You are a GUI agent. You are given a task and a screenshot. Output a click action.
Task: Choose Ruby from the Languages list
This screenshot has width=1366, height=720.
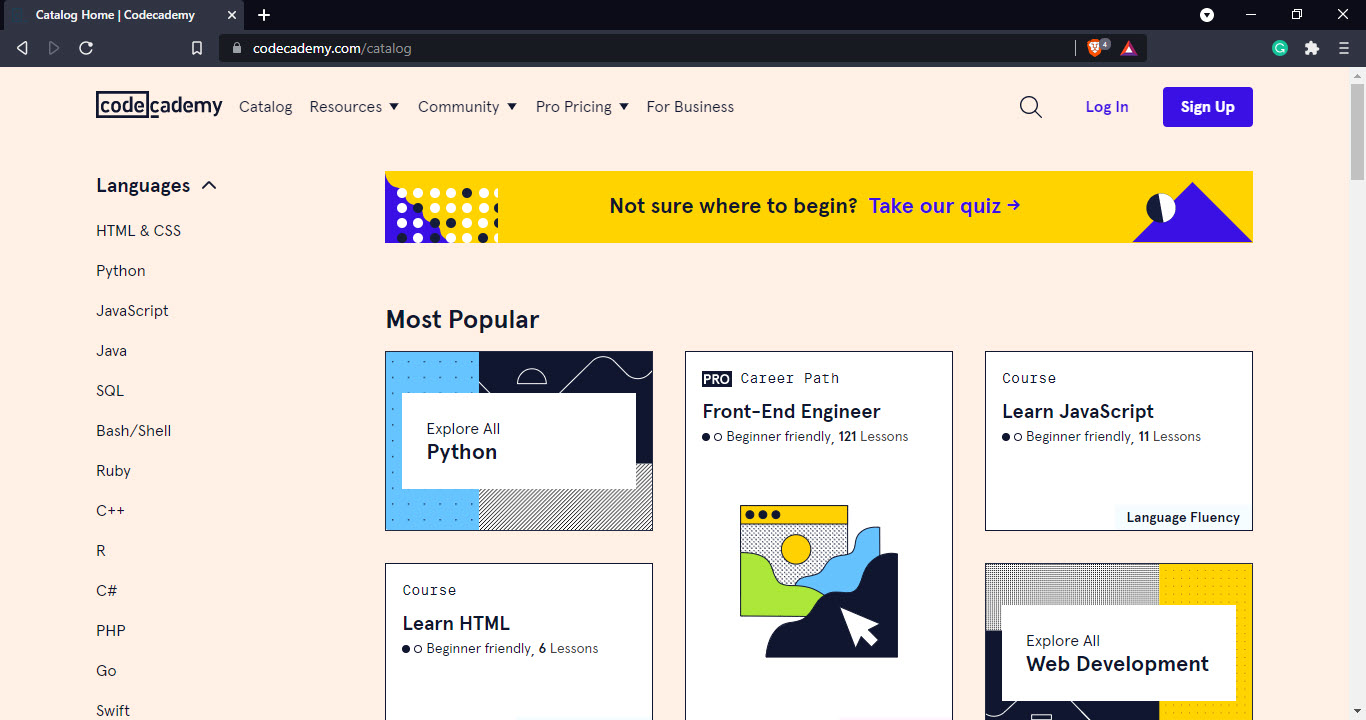[x=113, y=471]
